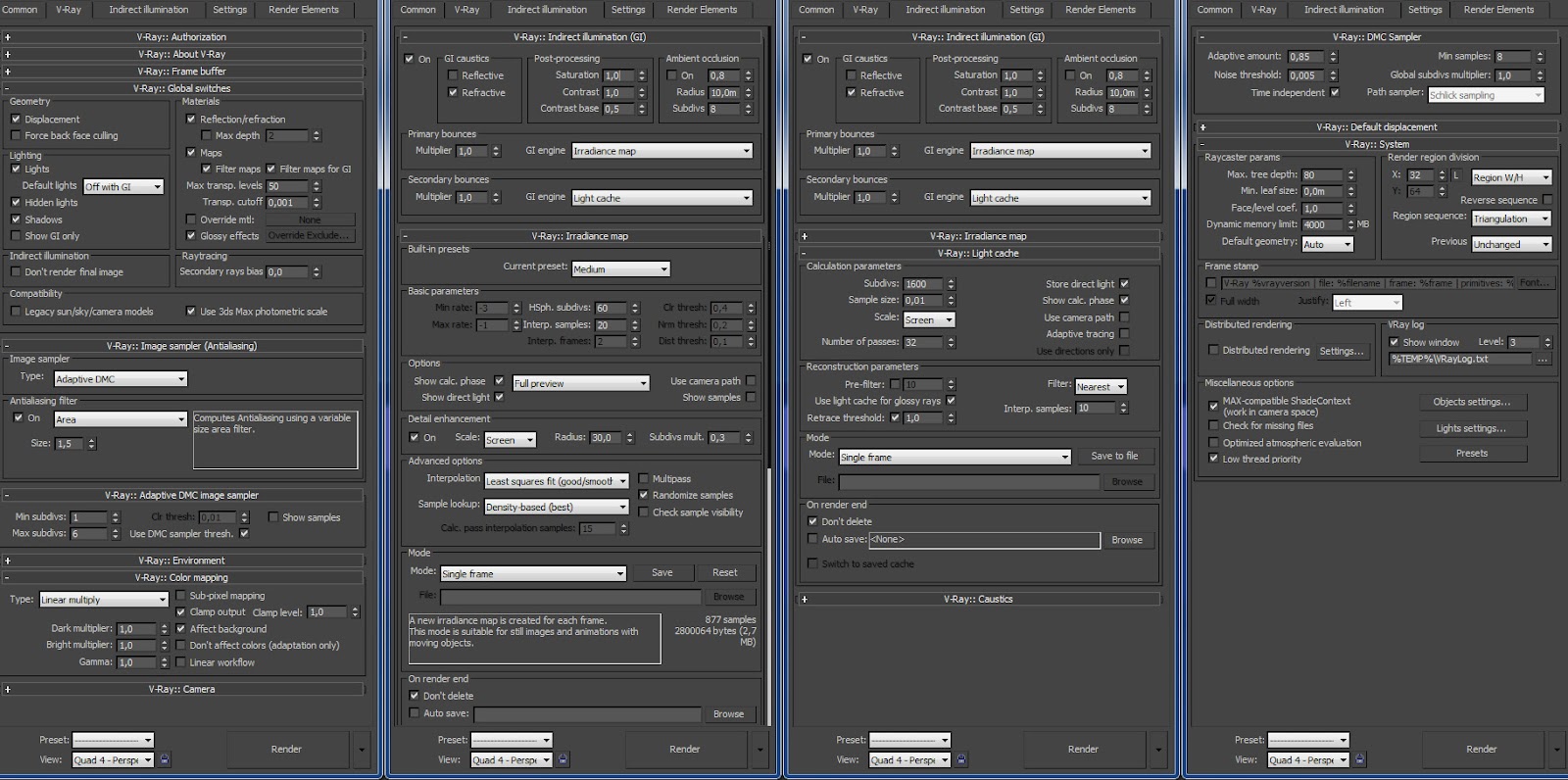This screenshot has width=1568, height=780.
Task: Toggle the Displacement checkbox under Geometry
Action: coord(16,119)
